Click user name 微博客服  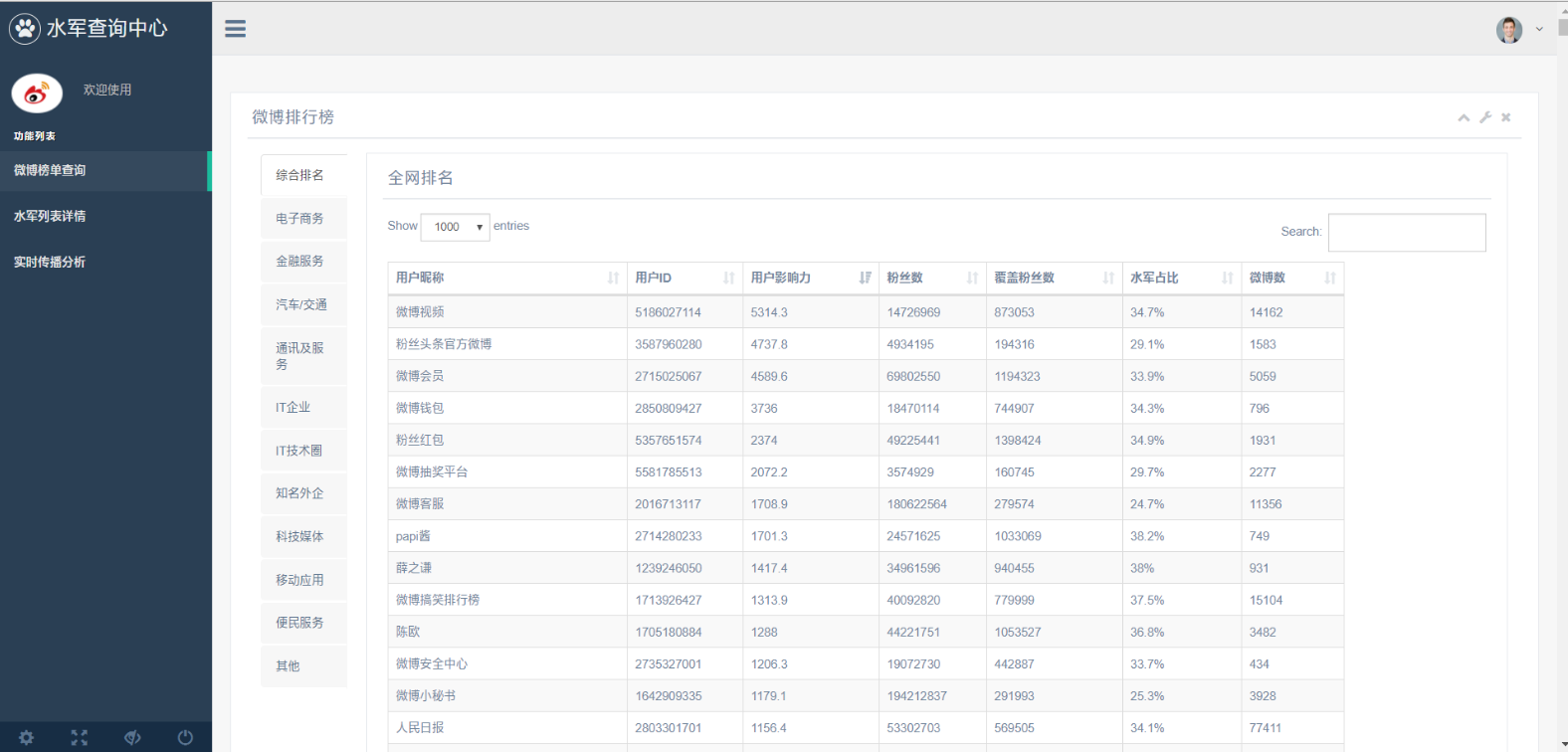click(x=420, y=504)
